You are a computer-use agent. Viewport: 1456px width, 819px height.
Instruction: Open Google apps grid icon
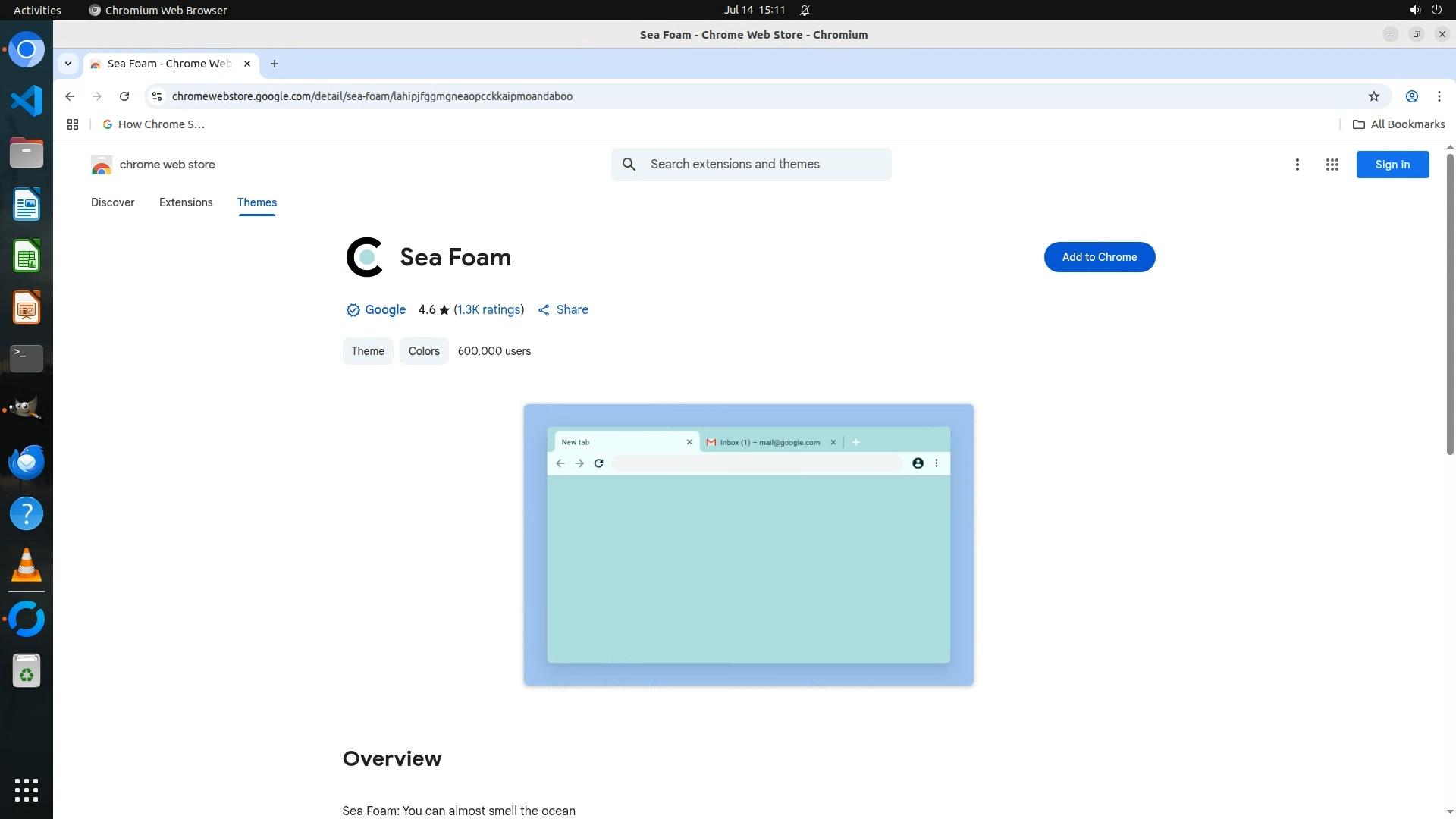[x=1332, y=165]
